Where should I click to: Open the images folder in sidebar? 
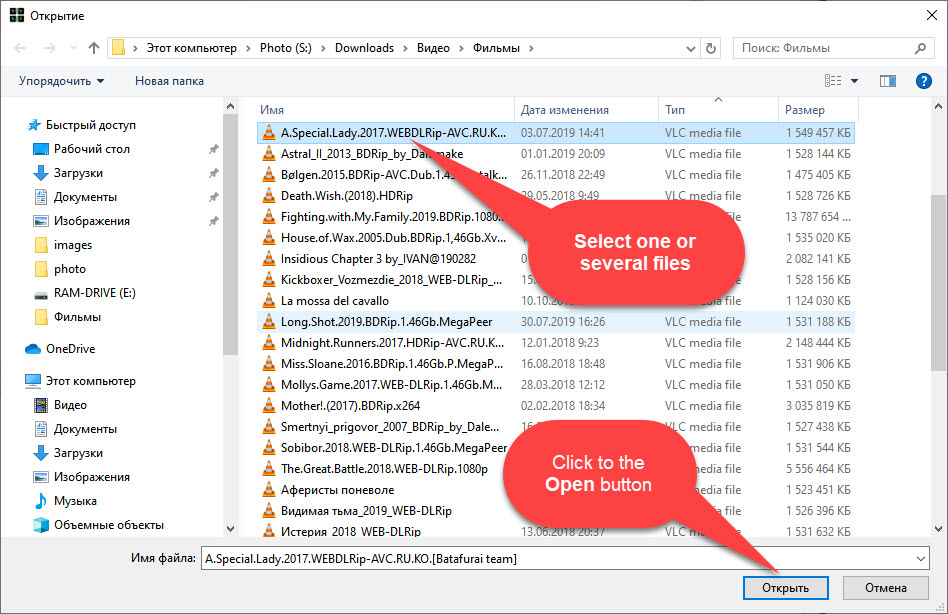[x=73, y=245]
